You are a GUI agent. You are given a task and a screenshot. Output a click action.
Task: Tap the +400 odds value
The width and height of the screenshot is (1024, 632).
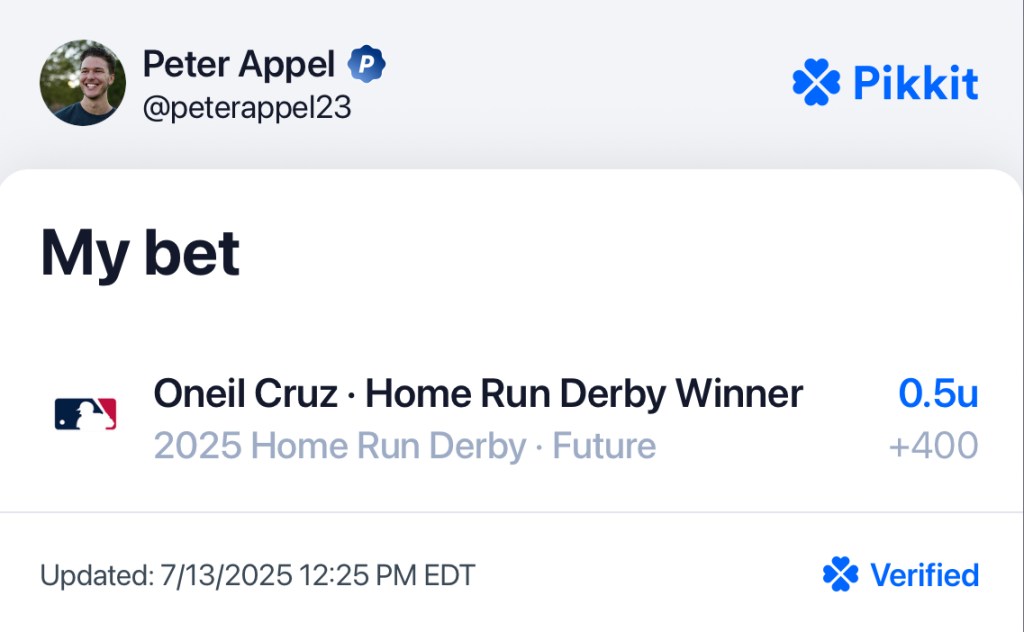pyautogui.click(x=934, y=446)
